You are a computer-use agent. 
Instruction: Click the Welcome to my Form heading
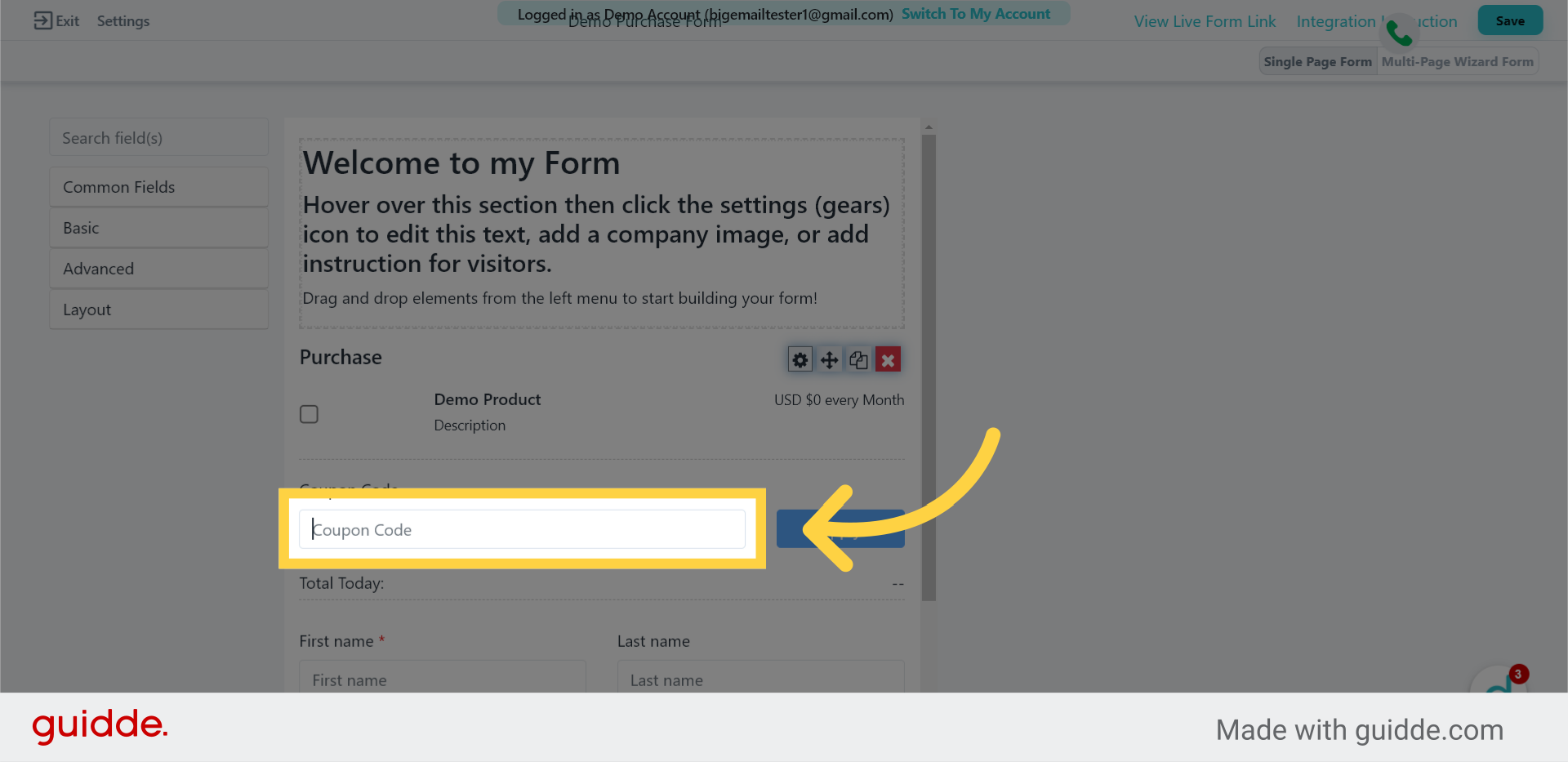[461, 163]
